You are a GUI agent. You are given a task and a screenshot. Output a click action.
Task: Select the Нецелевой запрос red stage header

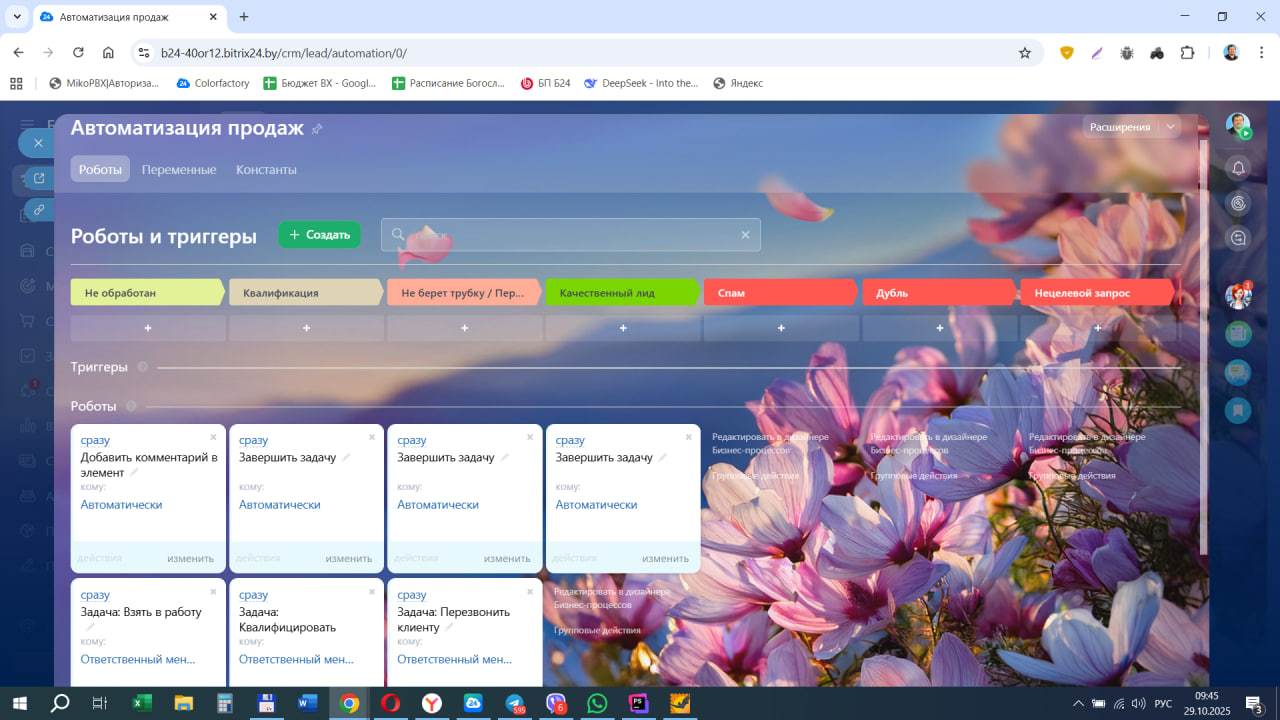click(x=1098, y=293)
